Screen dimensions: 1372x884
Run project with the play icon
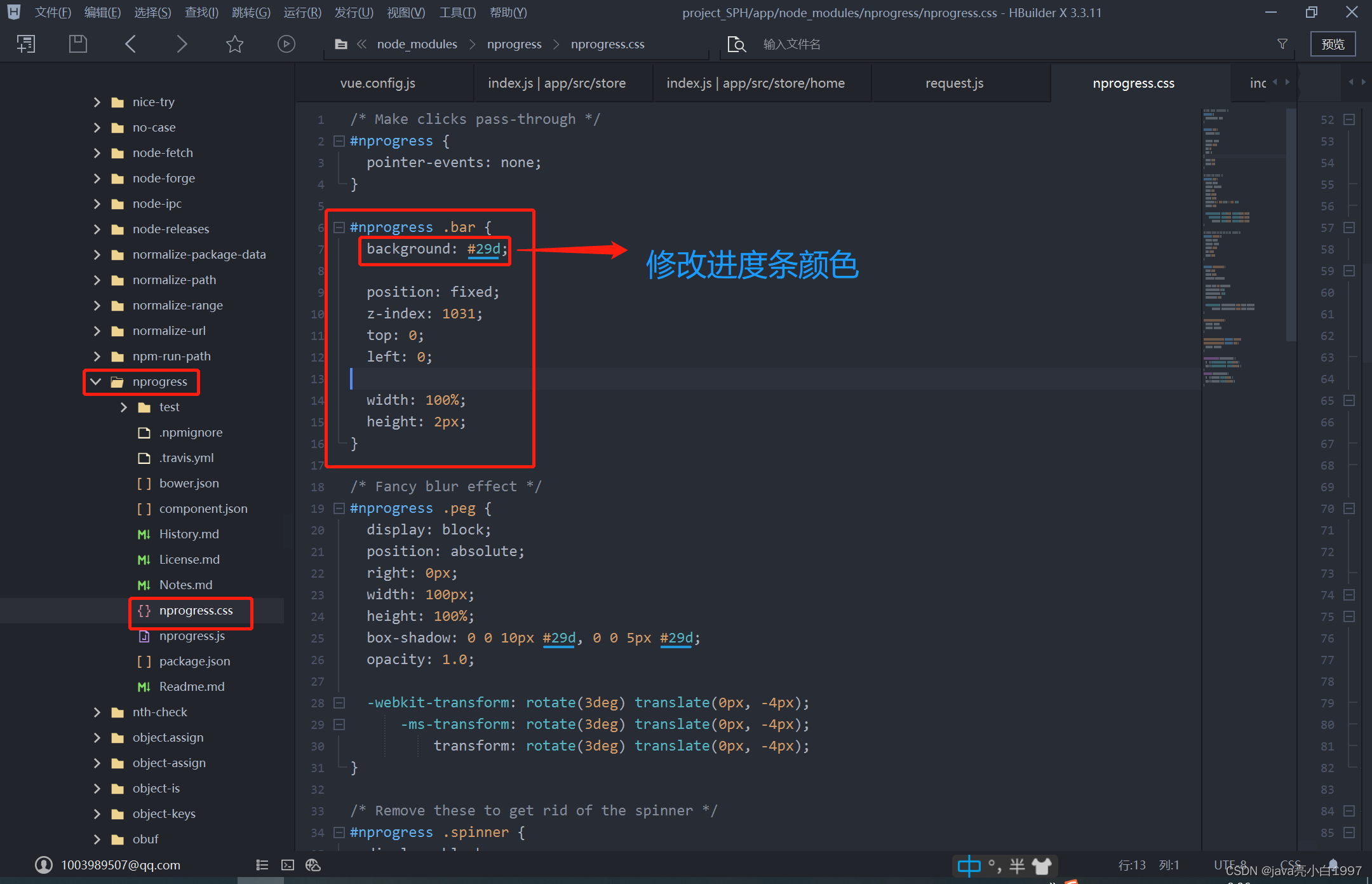(x=286, y=44)
